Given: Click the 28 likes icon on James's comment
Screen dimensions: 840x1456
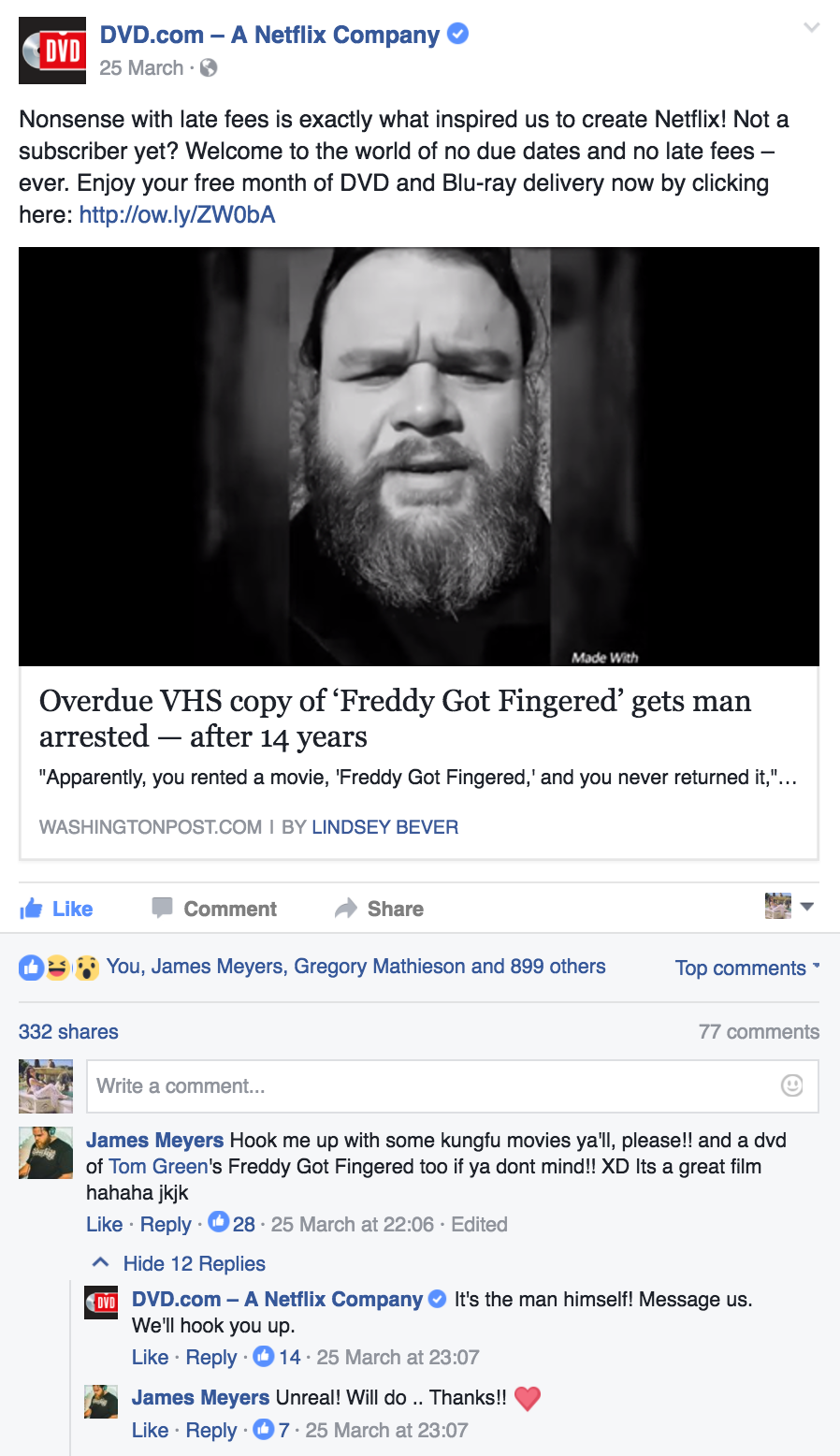Looking at the screenshot, I should coord(219,1222).
